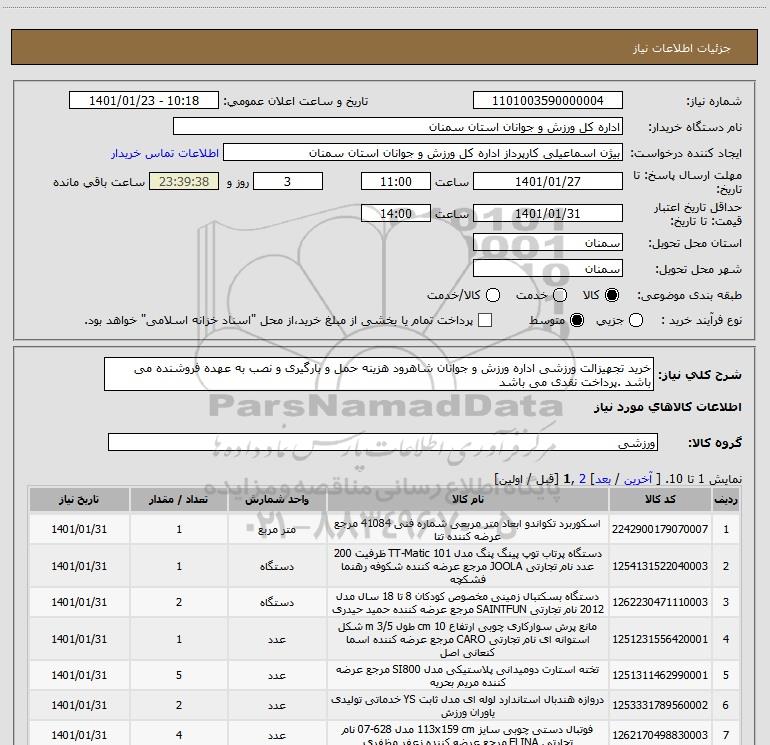Click the شهر محل تحویل field
The height and width of the screenshot is (745, 770).
click(x=548, y=269)
